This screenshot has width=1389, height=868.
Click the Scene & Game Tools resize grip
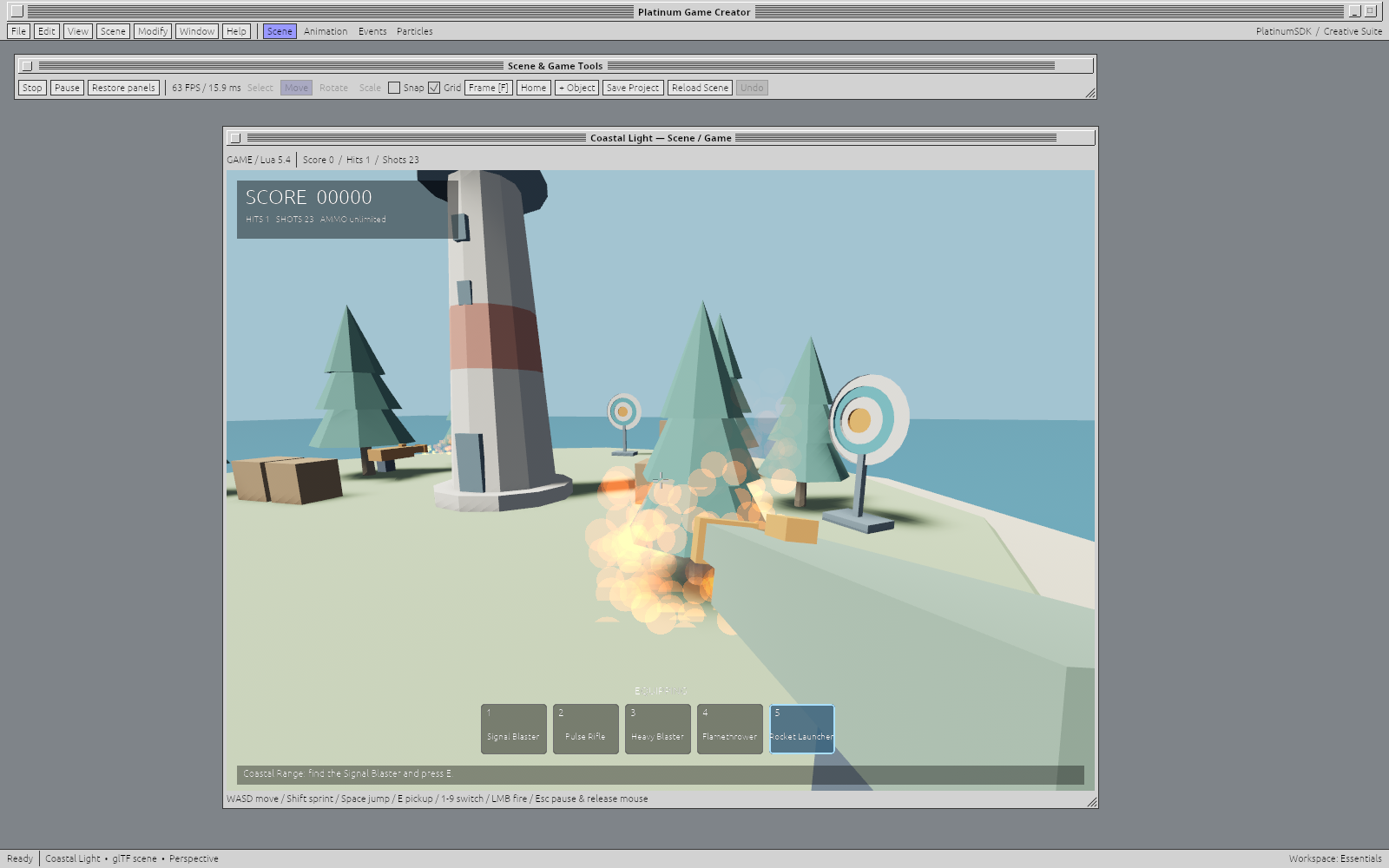tap(1090, 93)
